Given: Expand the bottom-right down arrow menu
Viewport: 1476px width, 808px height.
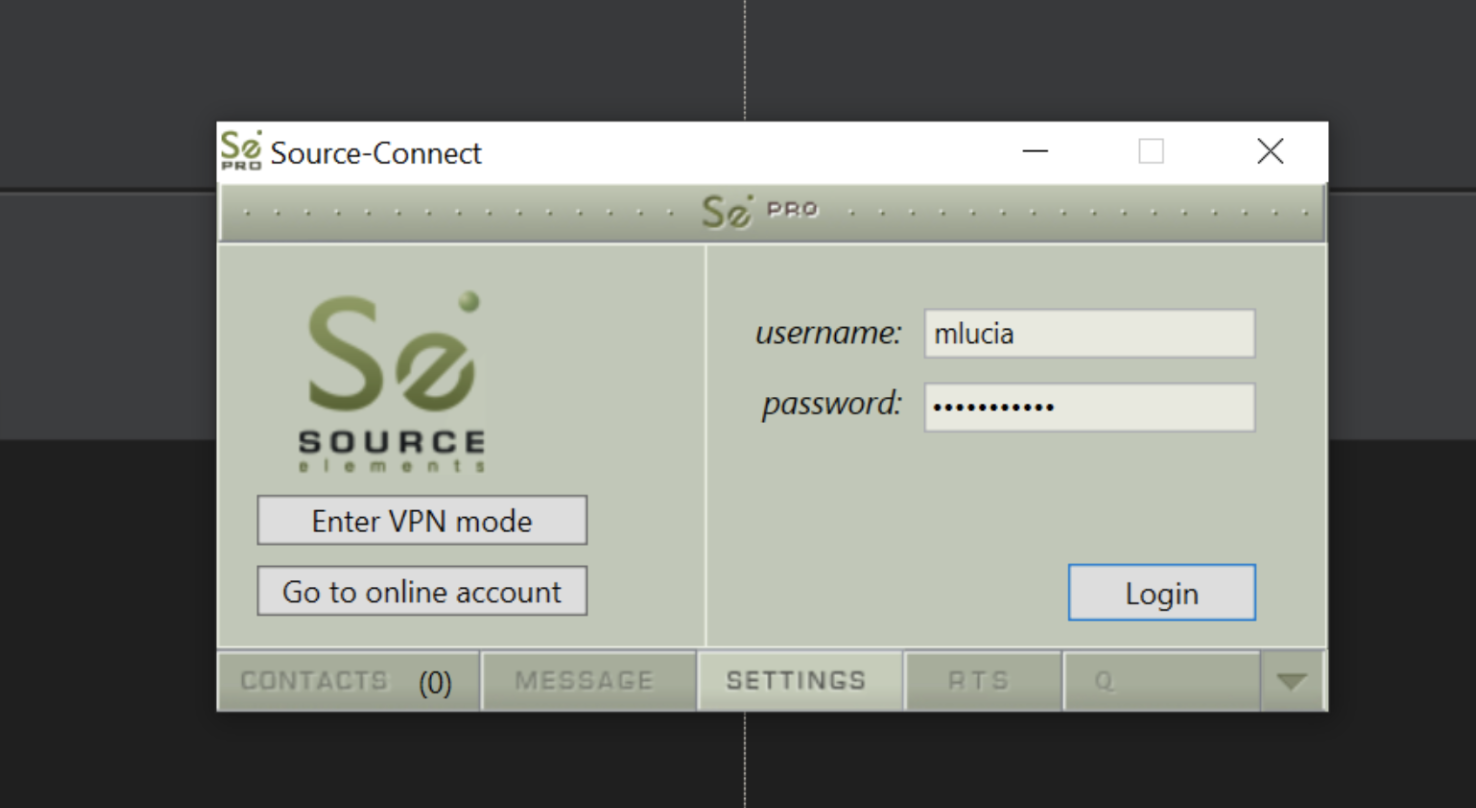Looking at the screenshot, I should pyautogui.click(x=1292, y=681).
